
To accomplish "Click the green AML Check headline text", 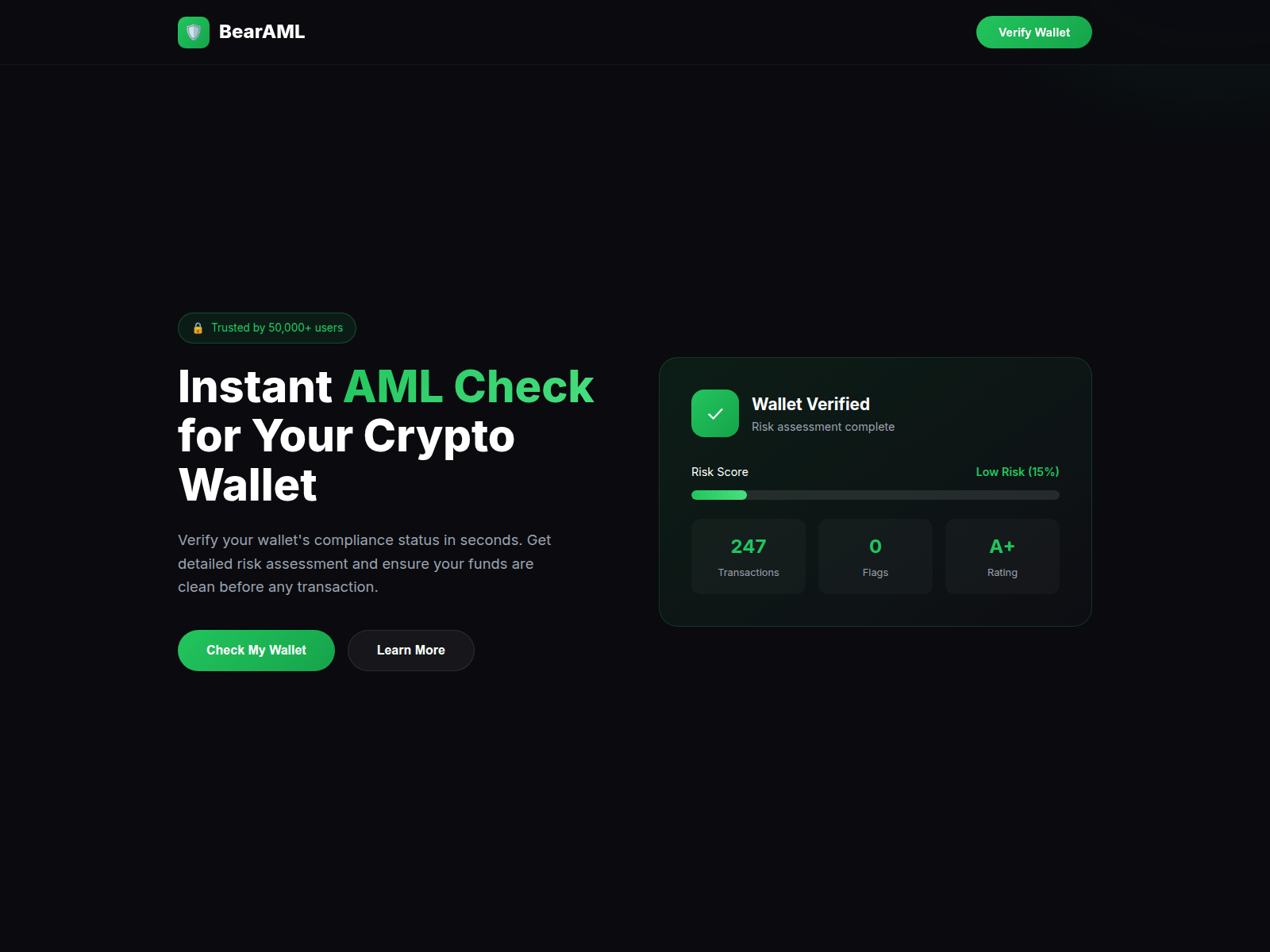I will click(468, 387).
